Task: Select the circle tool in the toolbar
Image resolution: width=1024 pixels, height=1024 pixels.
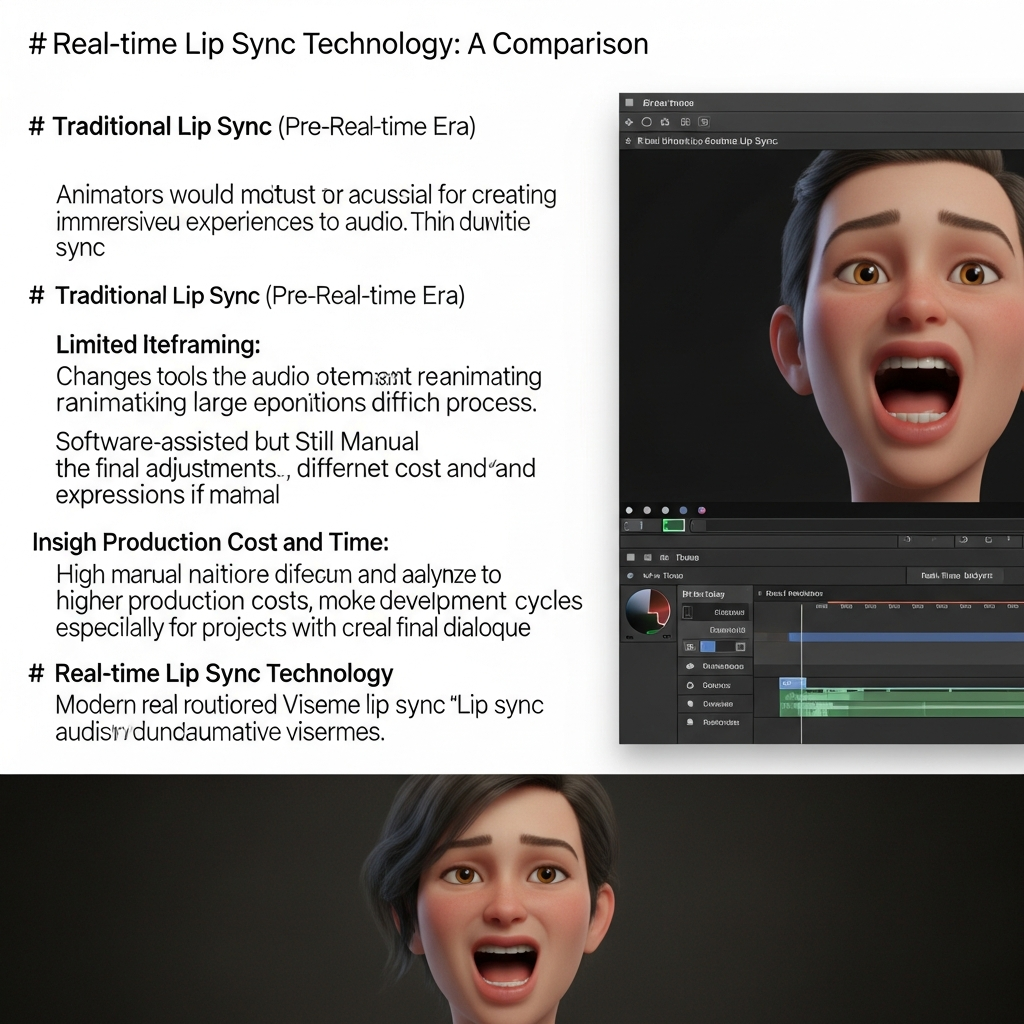Action: [x=647, y=122]
